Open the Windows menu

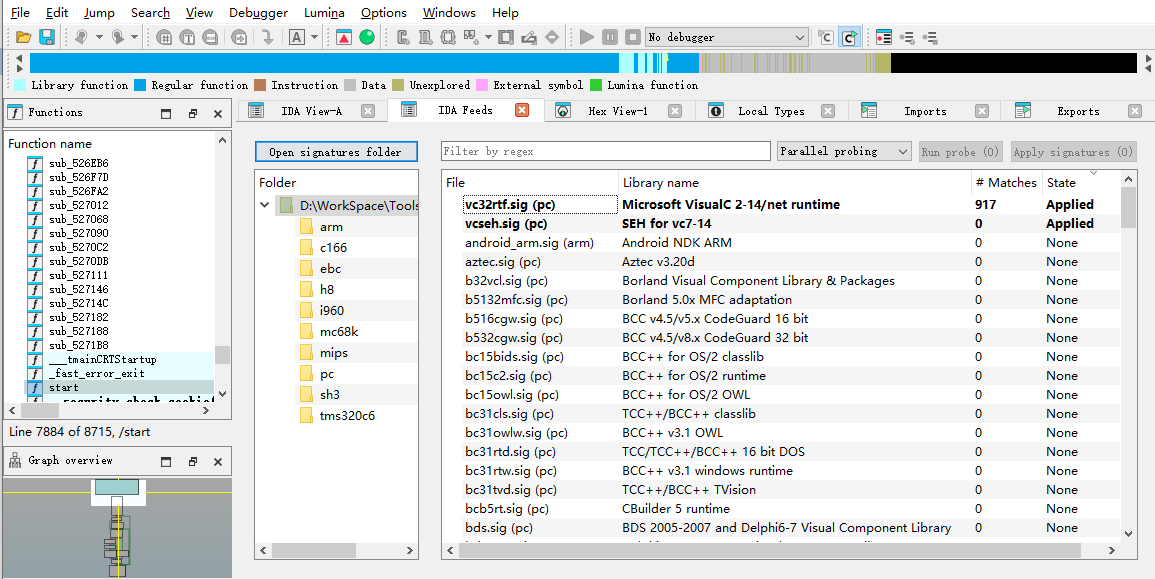point(449,13)
